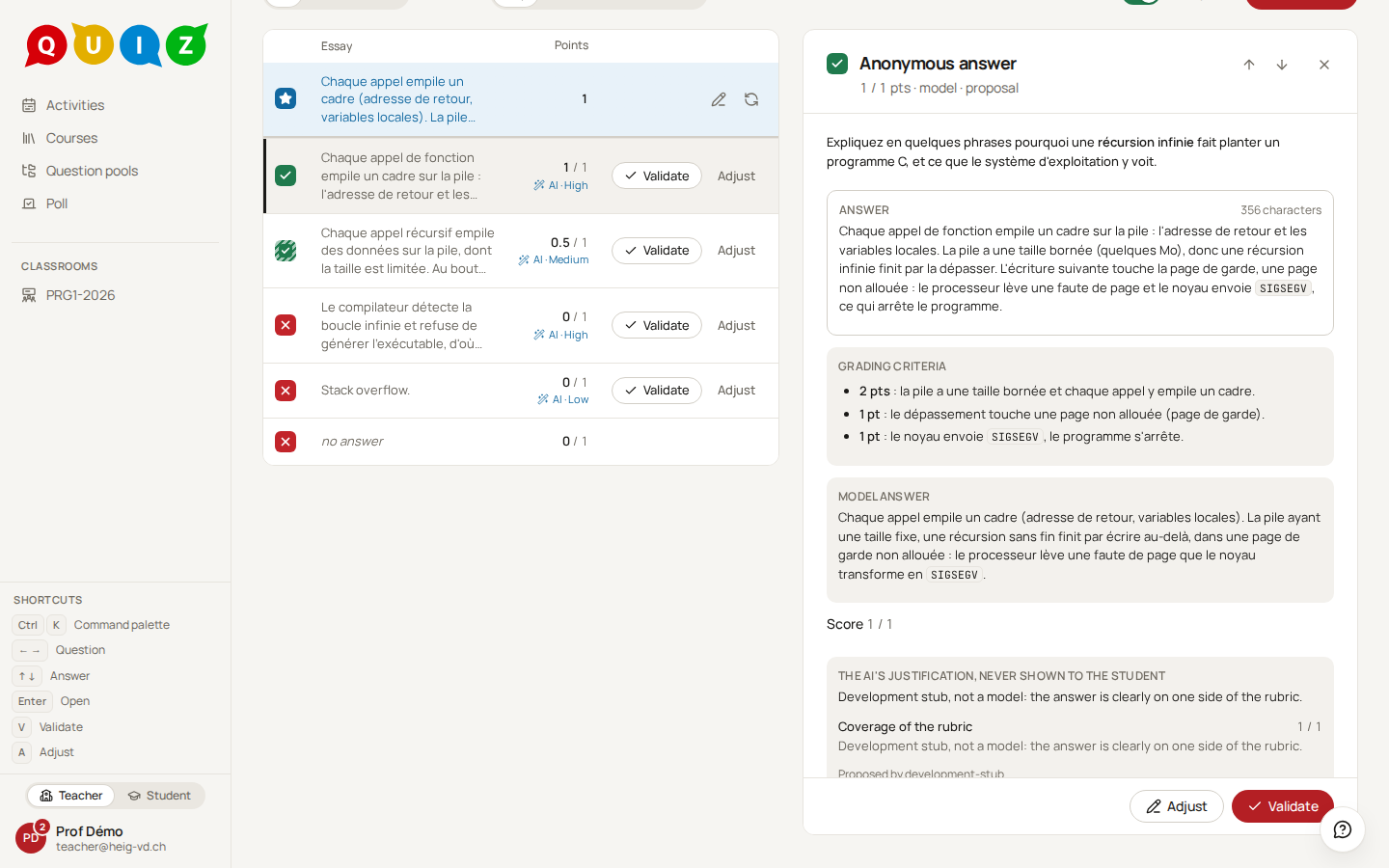
Task: Click the AI·Medium confidence label
Action: pos(554,260)
